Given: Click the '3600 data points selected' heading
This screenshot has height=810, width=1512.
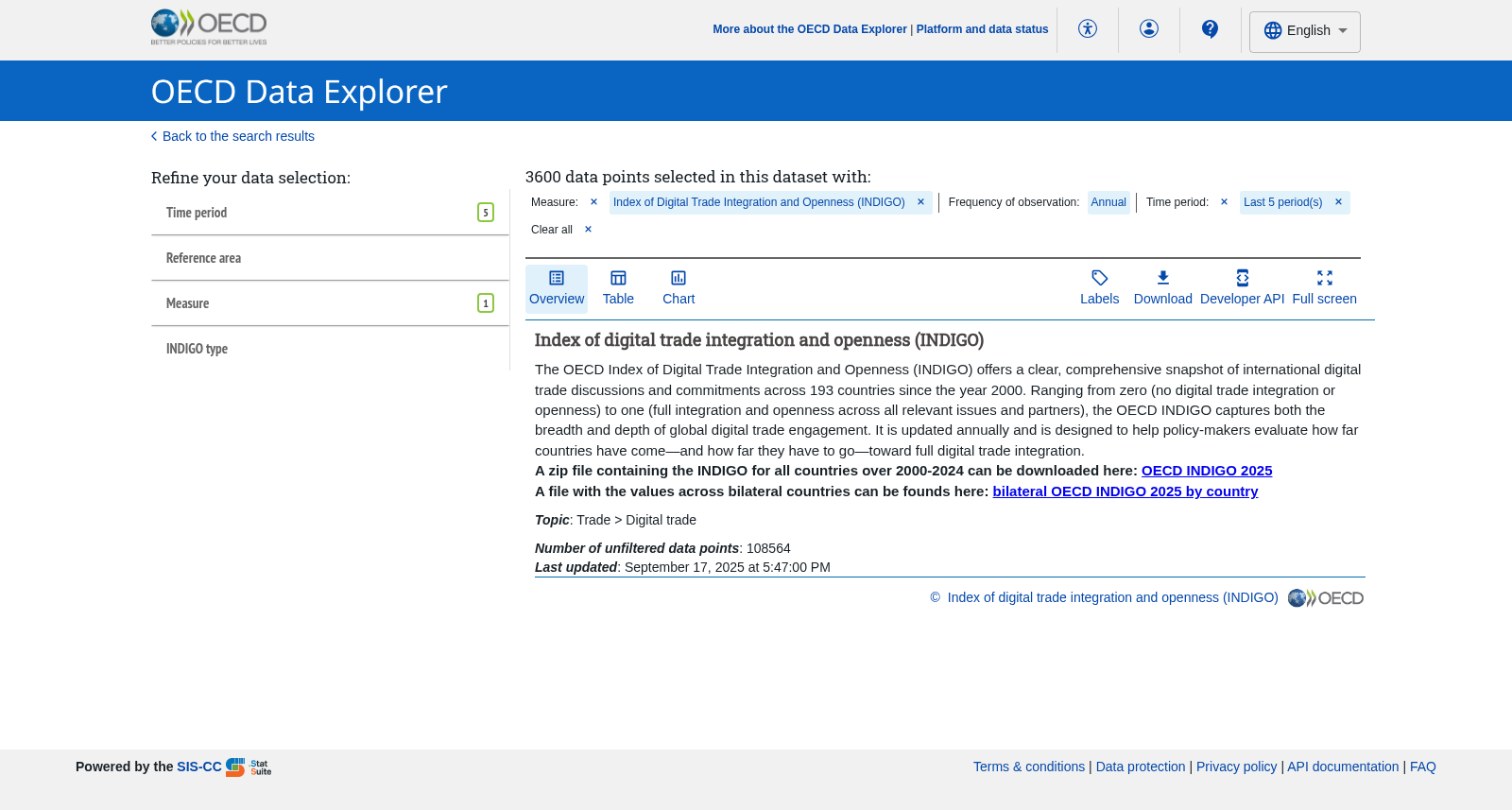Looking at the screenshot, I should [698, 177].
